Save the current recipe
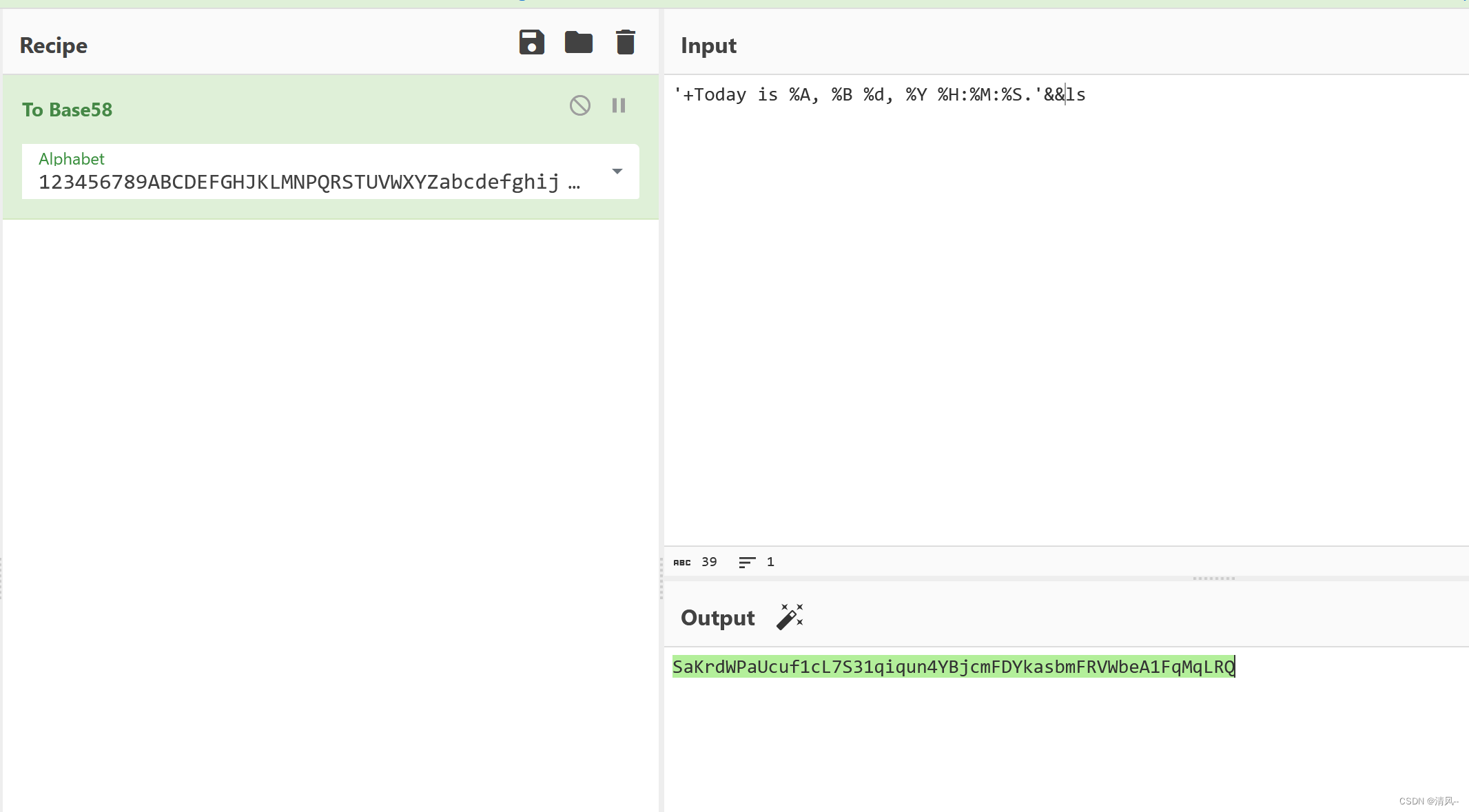Viewport: 1469px width, 812px height. [x=531, y=43]
